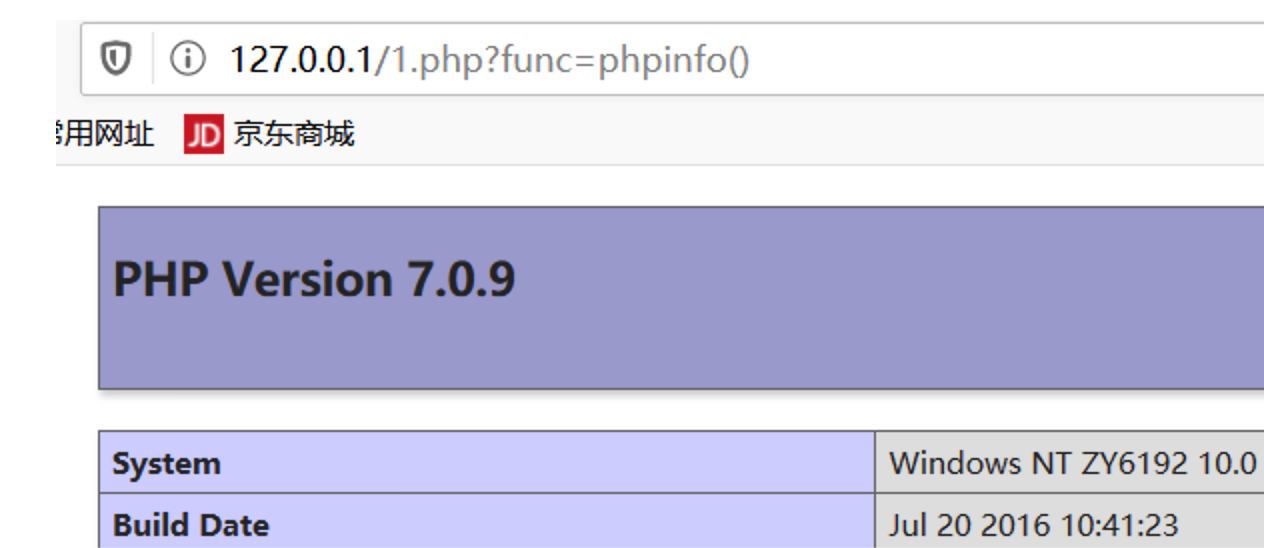This screenshot has width=1264, height=548.
Task: Open site information via the info icon
Action: tap(186, 60)
